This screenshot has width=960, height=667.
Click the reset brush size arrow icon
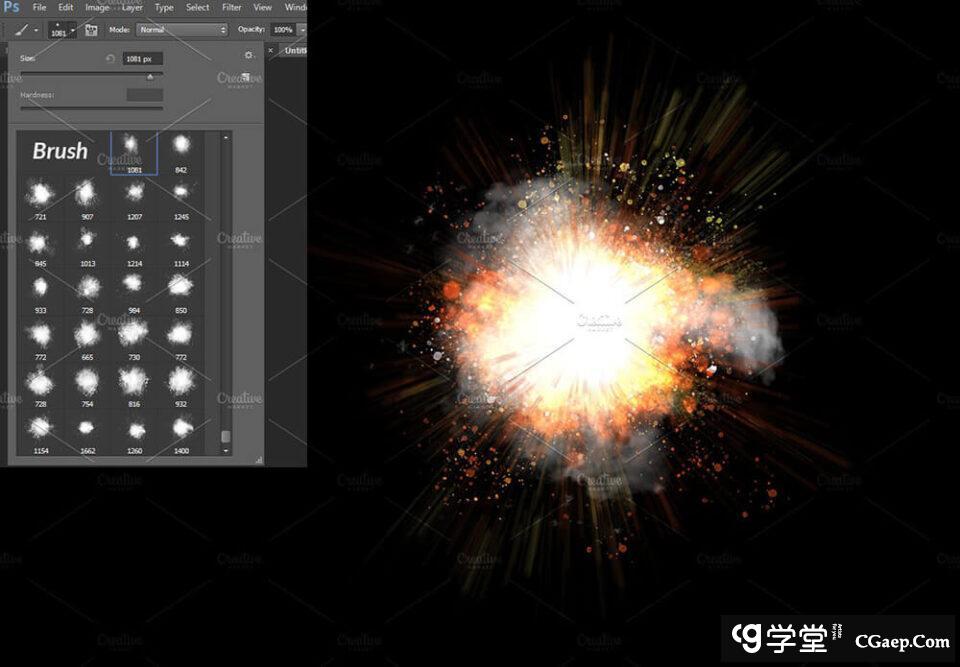(110, 59)
